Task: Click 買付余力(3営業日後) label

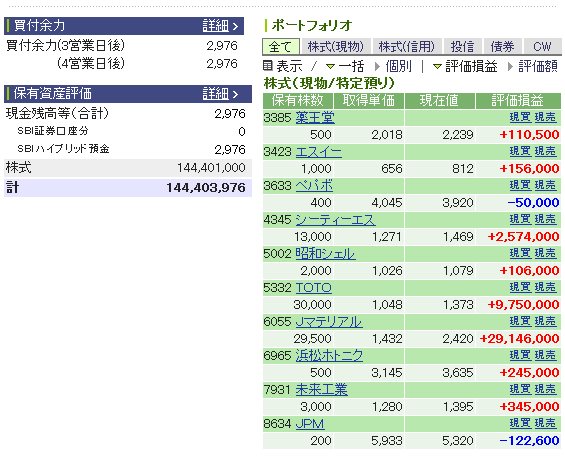Action: [66, 45]
